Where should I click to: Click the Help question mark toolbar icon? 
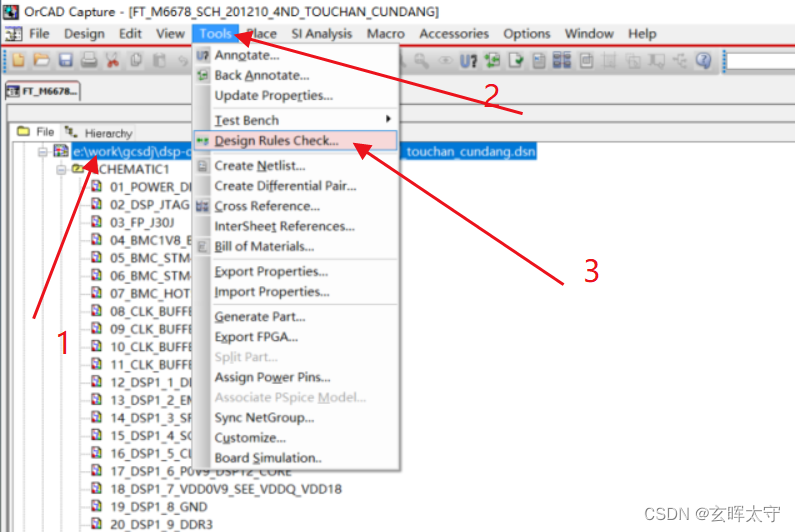[703, 61]
